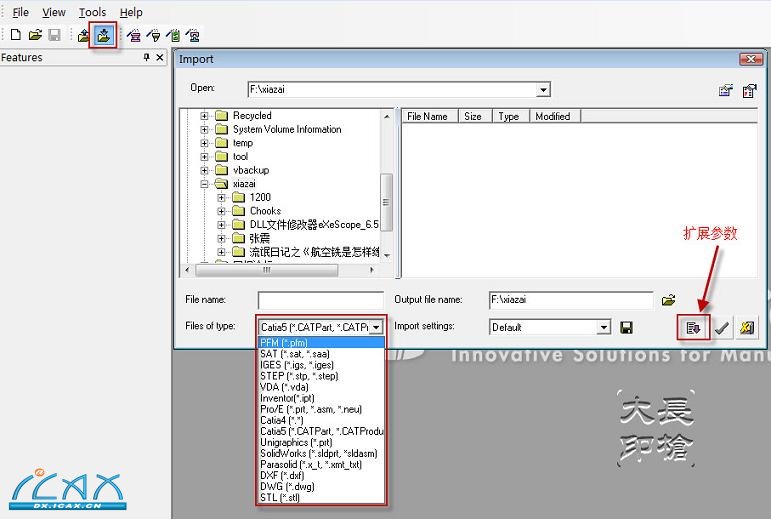771x519 pixels.
Task: Confirm import with checkmark button
Action: (721, 327)
